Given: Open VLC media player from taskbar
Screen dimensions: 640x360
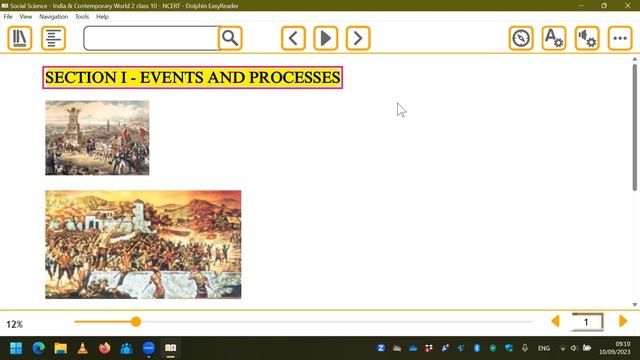Looking at the screenshot, I should 82,348.
